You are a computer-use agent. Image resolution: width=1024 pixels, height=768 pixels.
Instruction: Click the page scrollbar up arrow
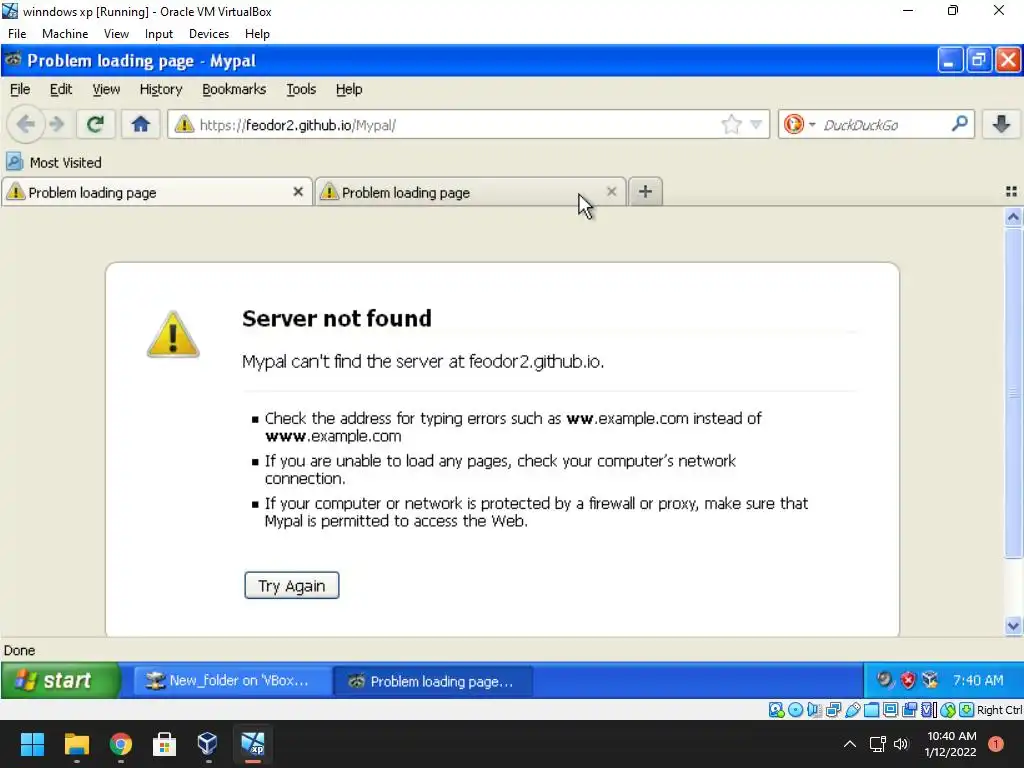[x=1013, y=217]
